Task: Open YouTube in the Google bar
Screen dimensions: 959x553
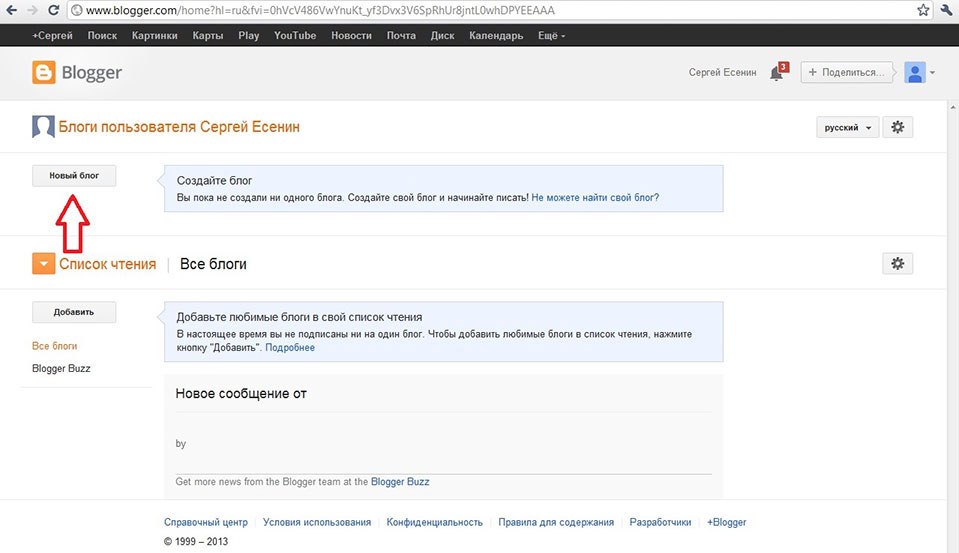Action: 295,35
